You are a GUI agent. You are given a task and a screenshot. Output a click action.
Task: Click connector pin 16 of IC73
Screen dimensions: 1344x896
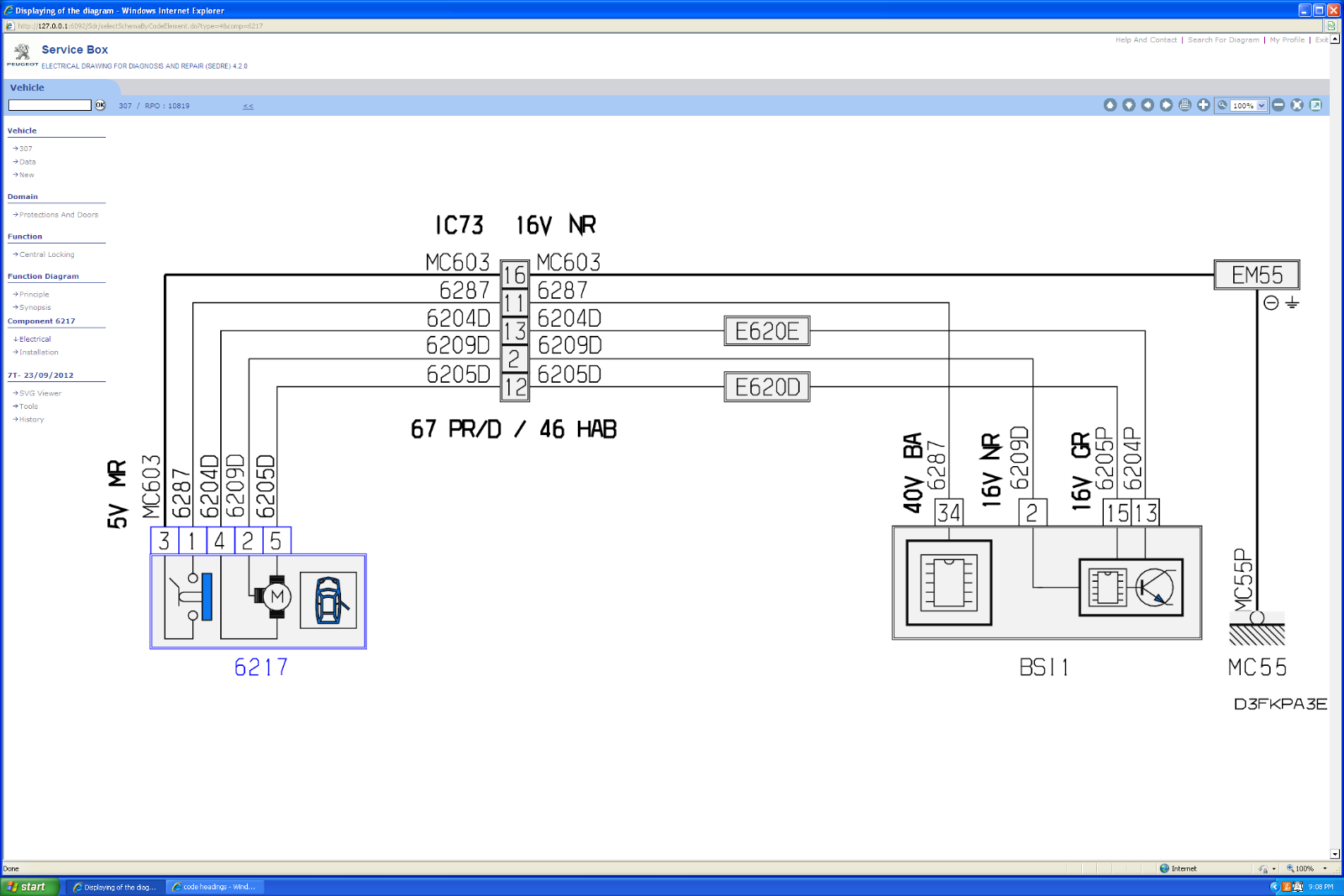point(514,275)
